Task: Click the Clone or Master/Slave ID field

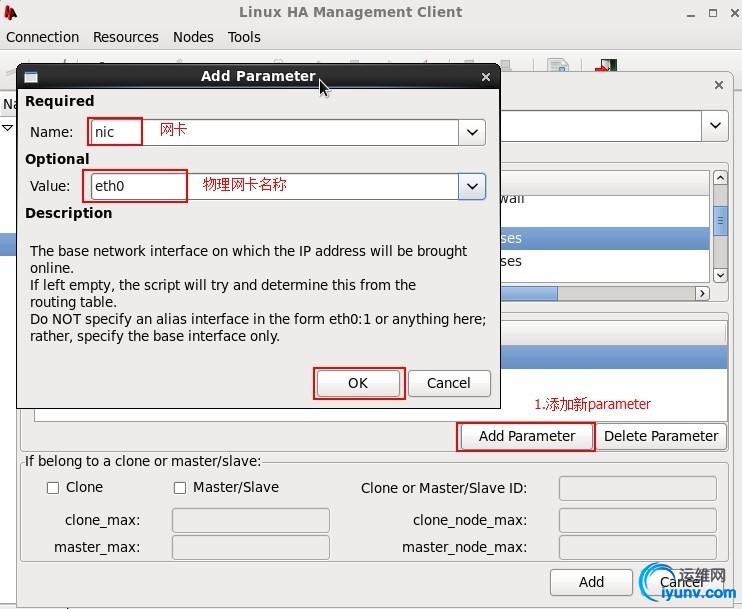Action: coord(637,488)
